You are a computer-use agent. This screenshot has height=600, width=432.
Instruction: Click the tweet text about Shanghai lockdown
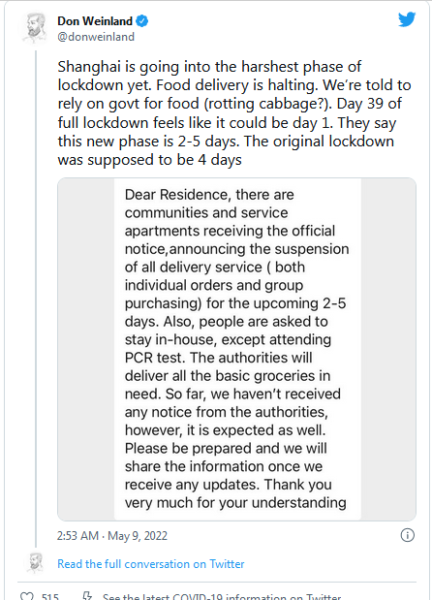[234, 113]
